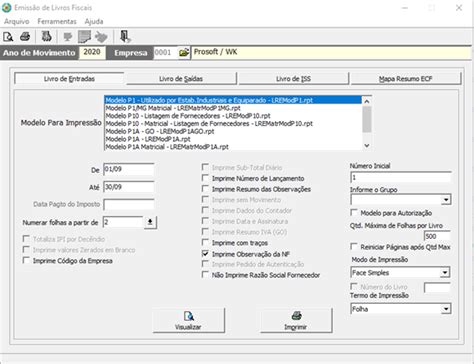Select Modelo P1A - GO row

click(233, 131)
